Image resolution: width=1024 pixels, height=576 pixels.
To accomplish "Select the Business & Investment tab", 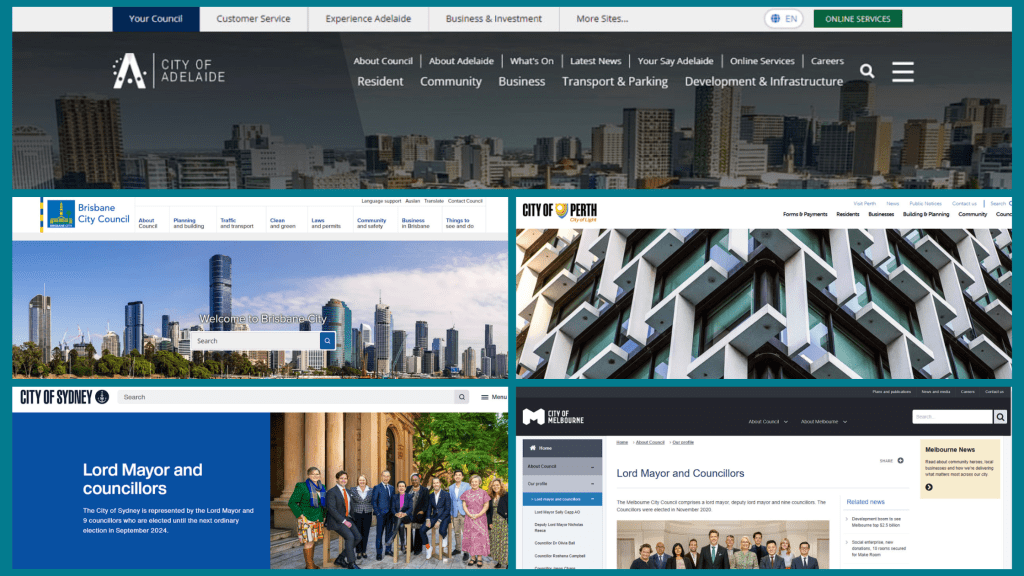I will click(x=493, y=19).
